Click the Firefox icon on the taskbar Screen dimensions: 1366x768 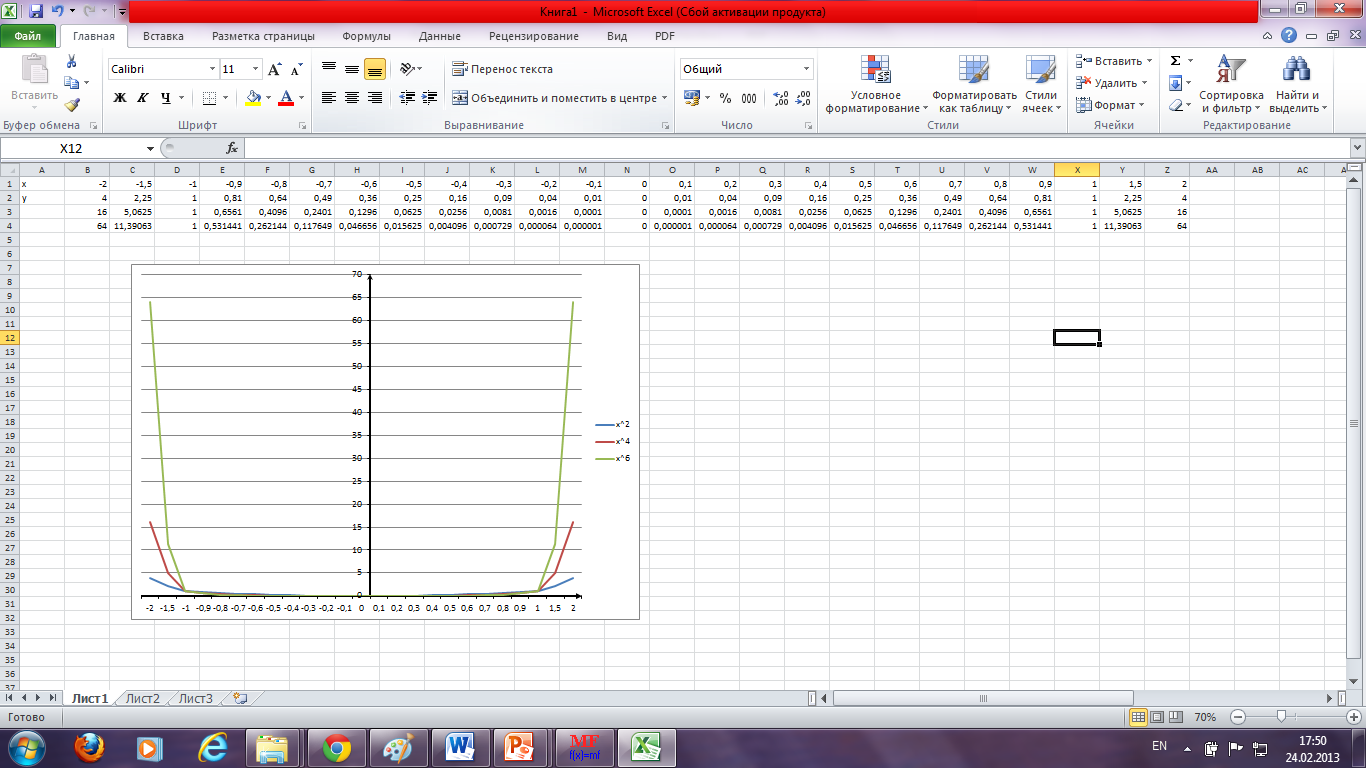[88, 747]
